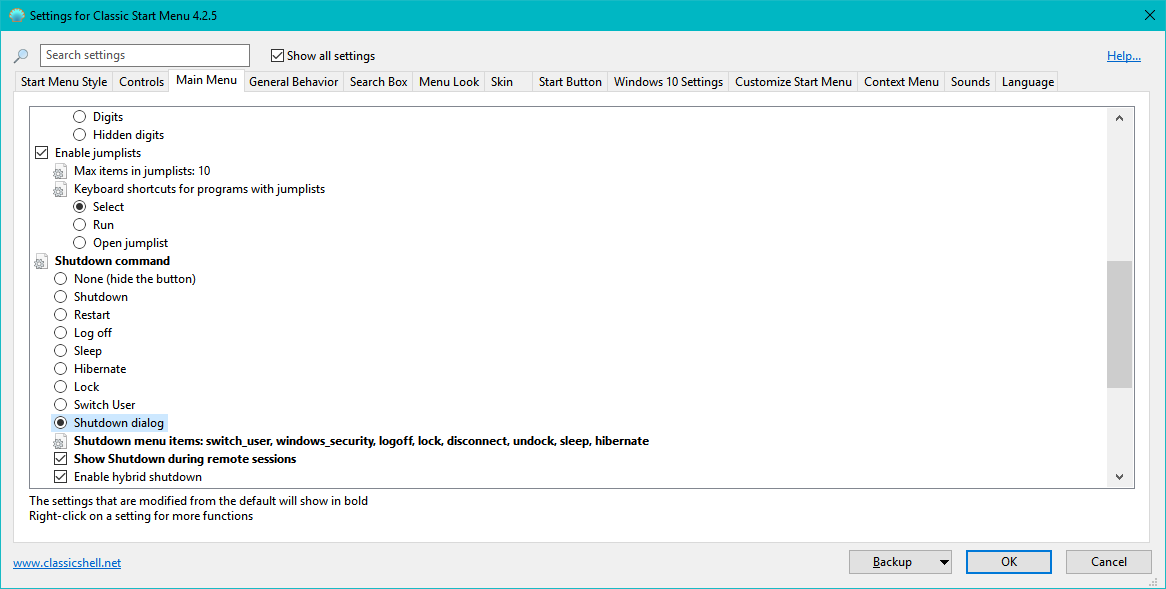
Task: Click the Classic Shell title bar icon
Action: click(16, 15)
